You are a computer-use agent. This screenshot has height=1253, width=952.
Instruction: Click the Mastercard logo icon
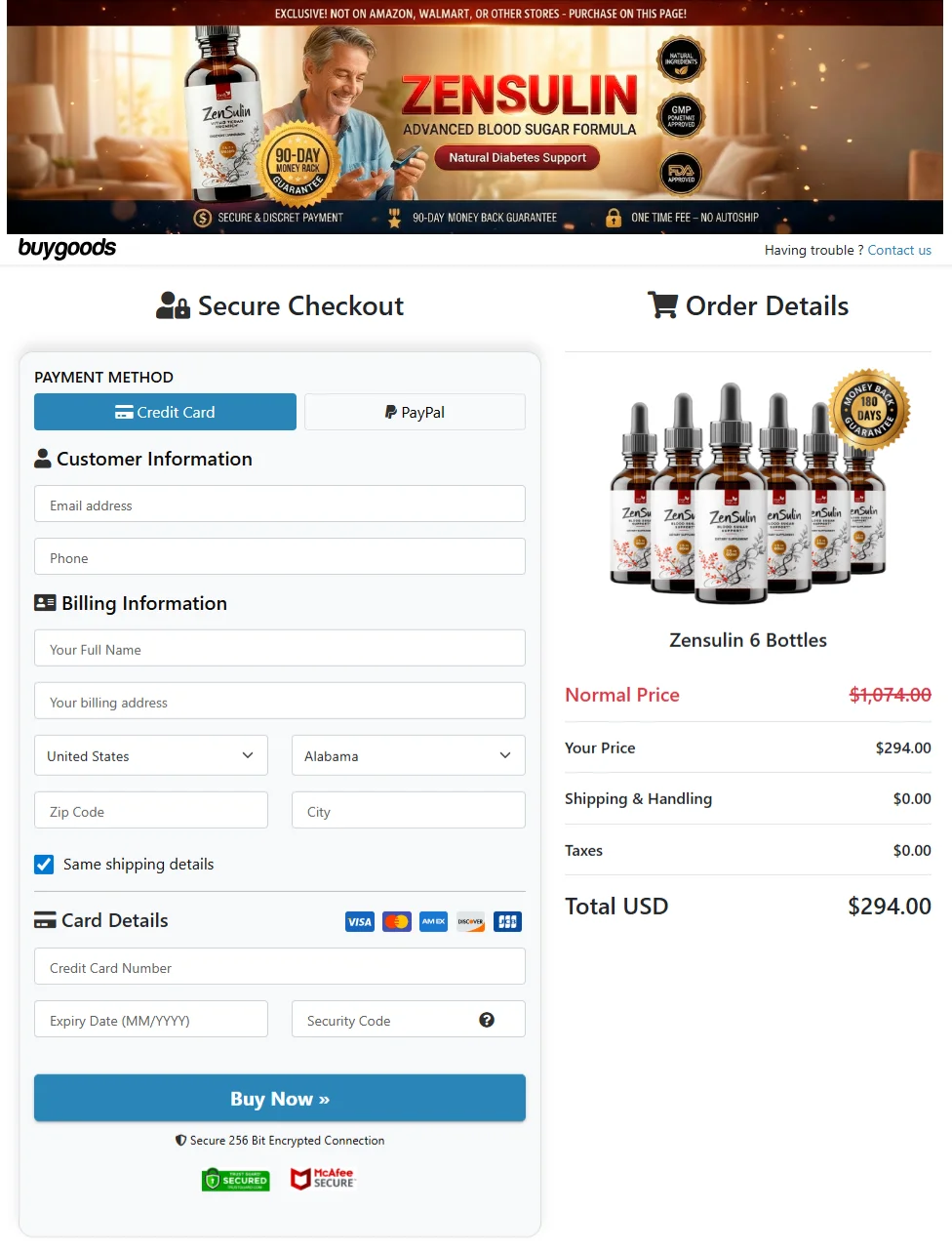(397, 921)
